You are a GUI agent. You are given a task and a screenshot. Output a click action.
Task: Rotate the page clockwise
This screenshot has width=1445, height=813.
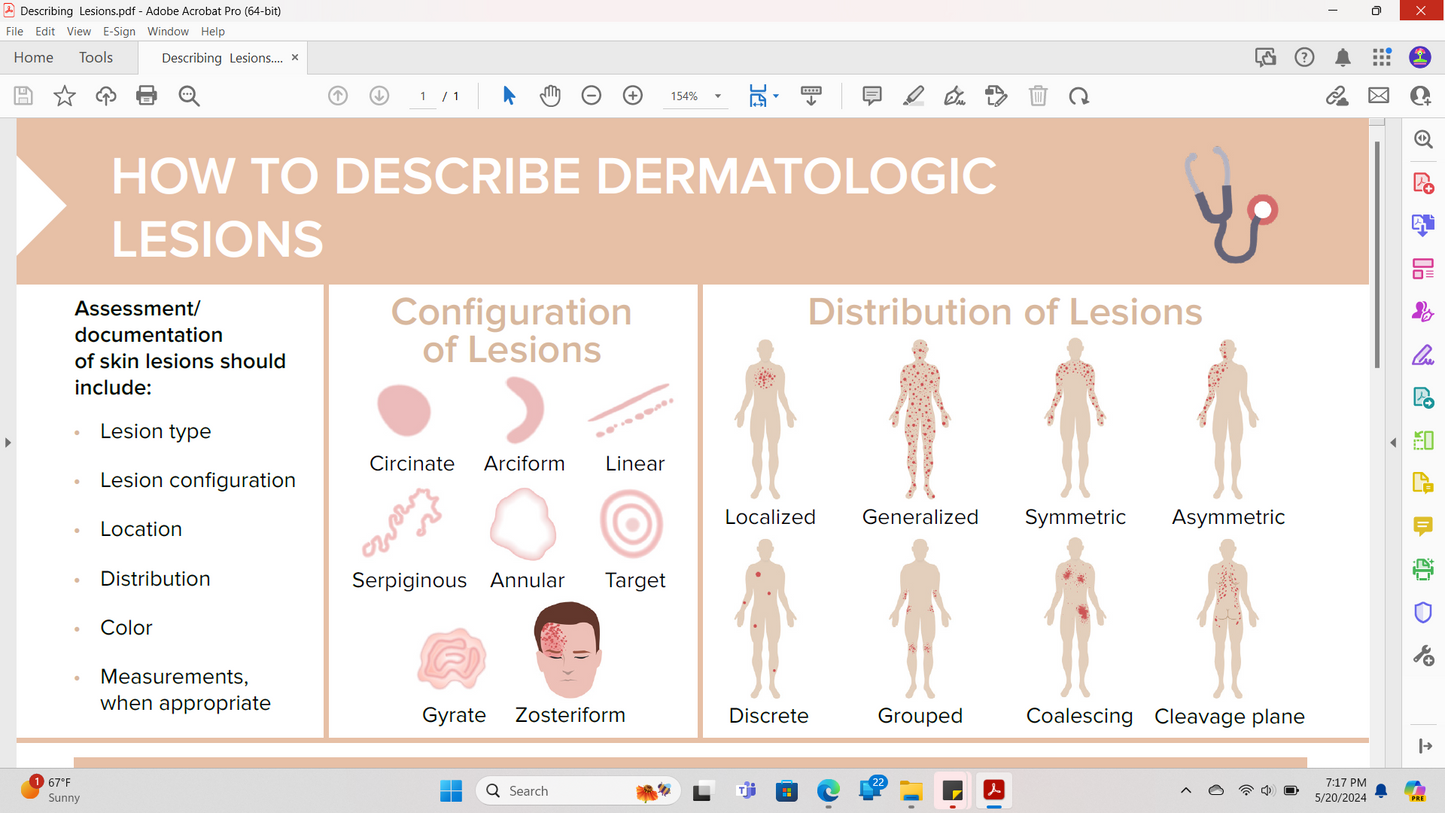point(1079,96)
